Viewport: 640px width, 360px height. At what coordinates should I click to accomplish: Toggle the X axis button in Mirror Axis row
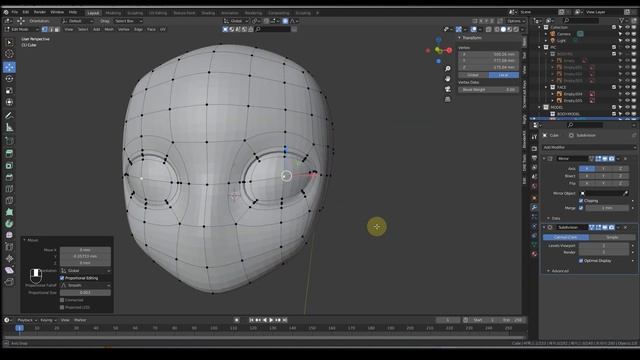pos(587,169)
